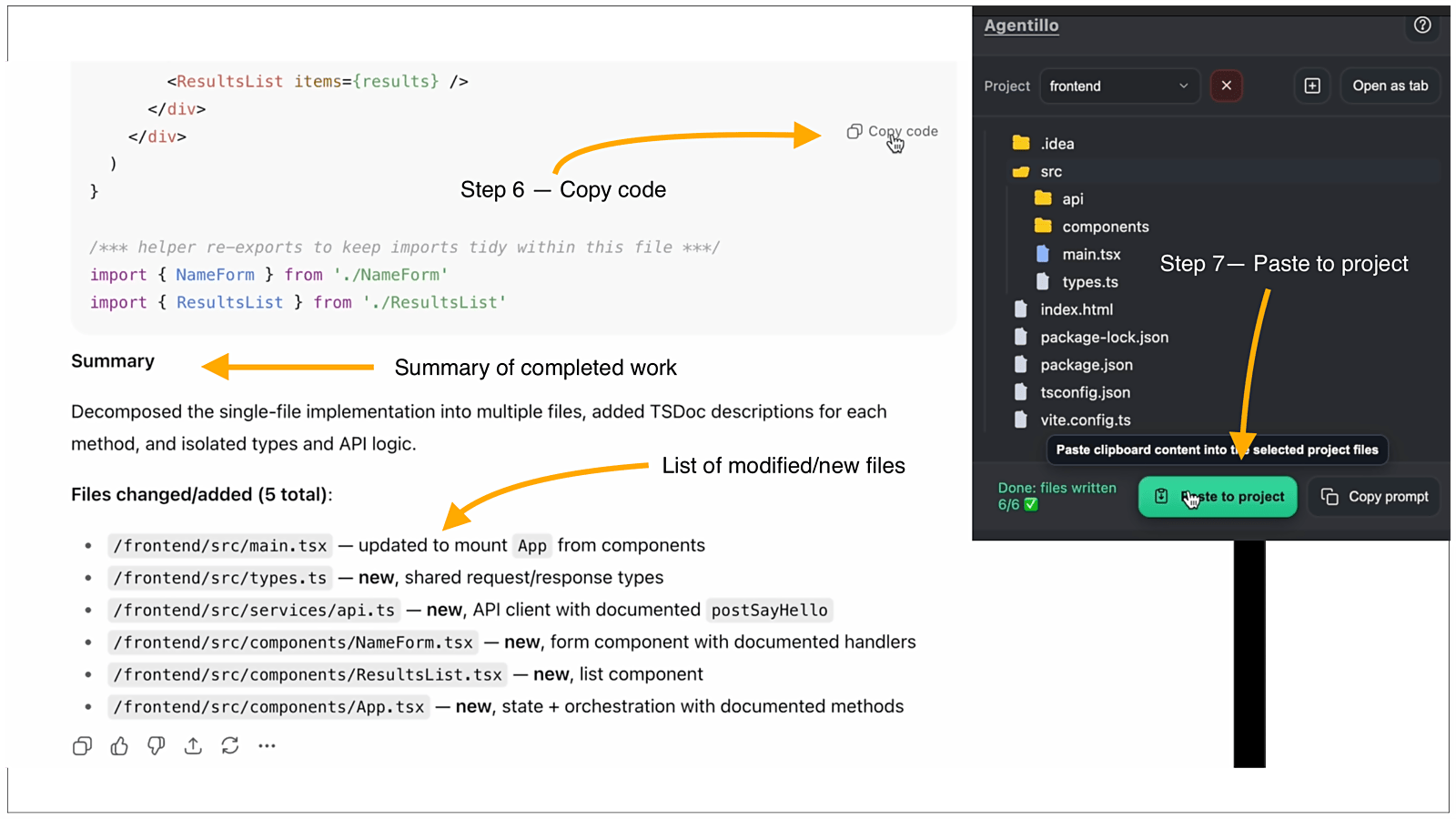Click the package.json file icon
Viewport: 1456px width, 819px height.
1021,364
